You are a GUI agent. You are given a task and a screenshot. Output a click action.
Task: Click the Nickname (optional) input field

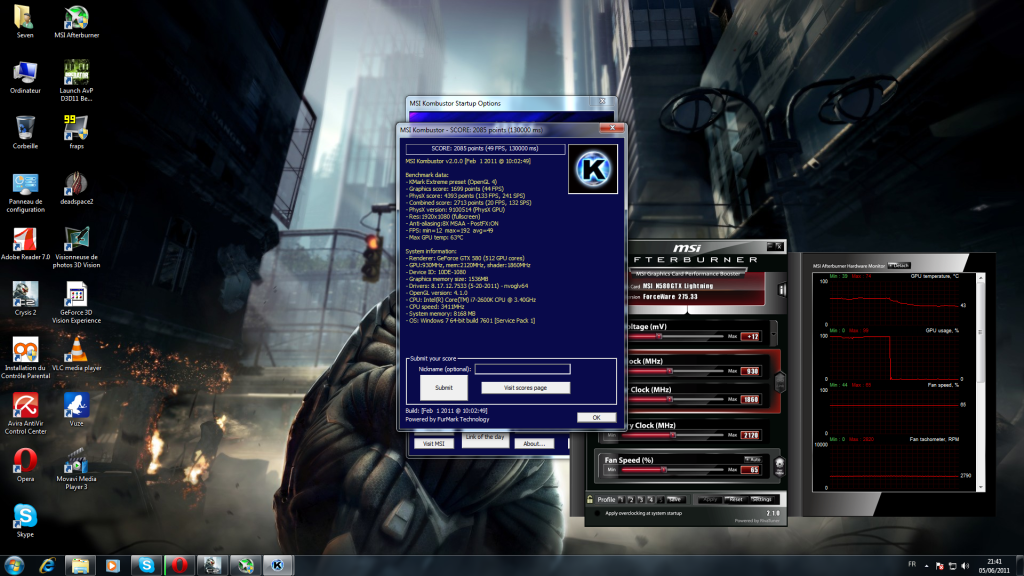click(x=522, y=369)
